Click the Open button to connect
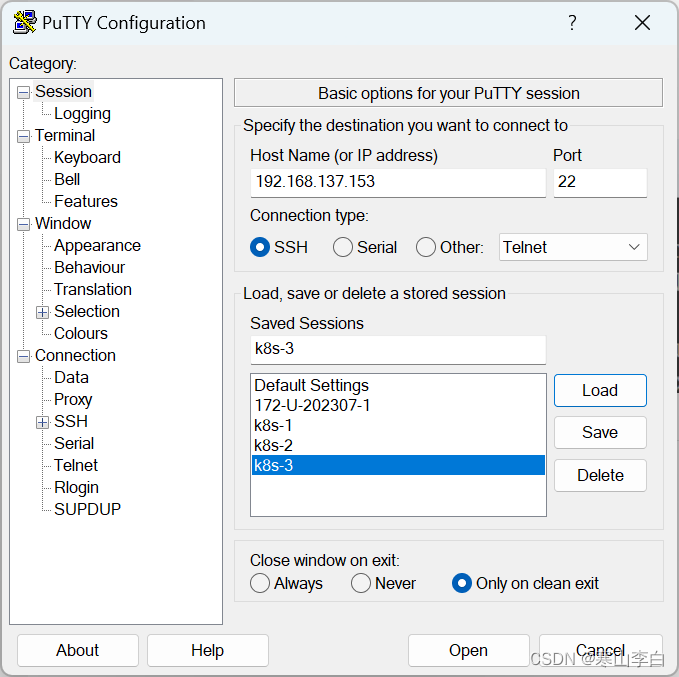The height and width of the screenshot is (677, 679). click(x=469, y=651)
